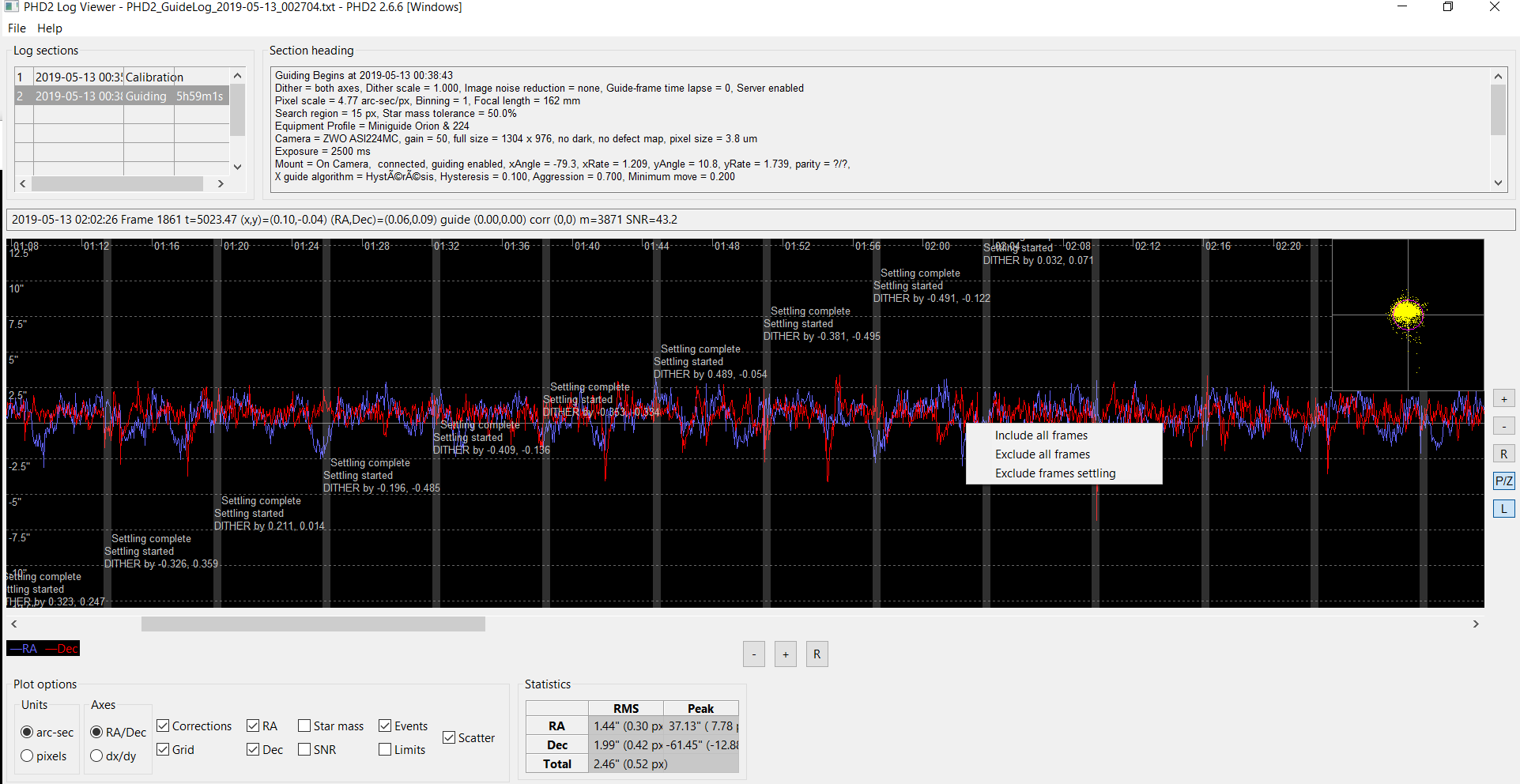
Task: Click graph scrollbar right arrow
Action: click(1475, 624)
